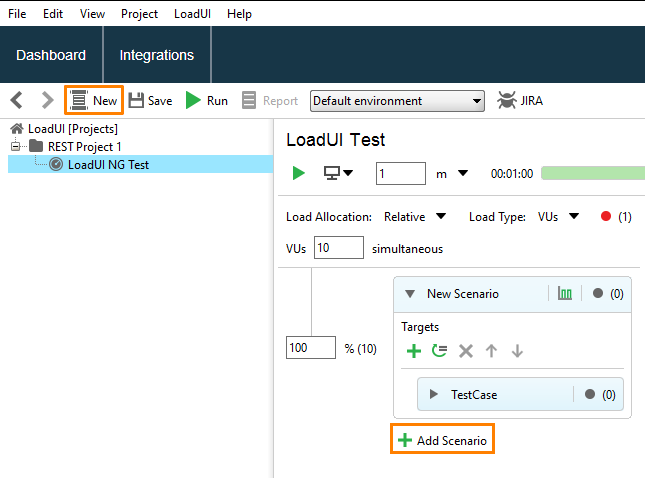Screen dimensions: 645x478
Task: Click the green test progress bar
Action: coord(593,173)
